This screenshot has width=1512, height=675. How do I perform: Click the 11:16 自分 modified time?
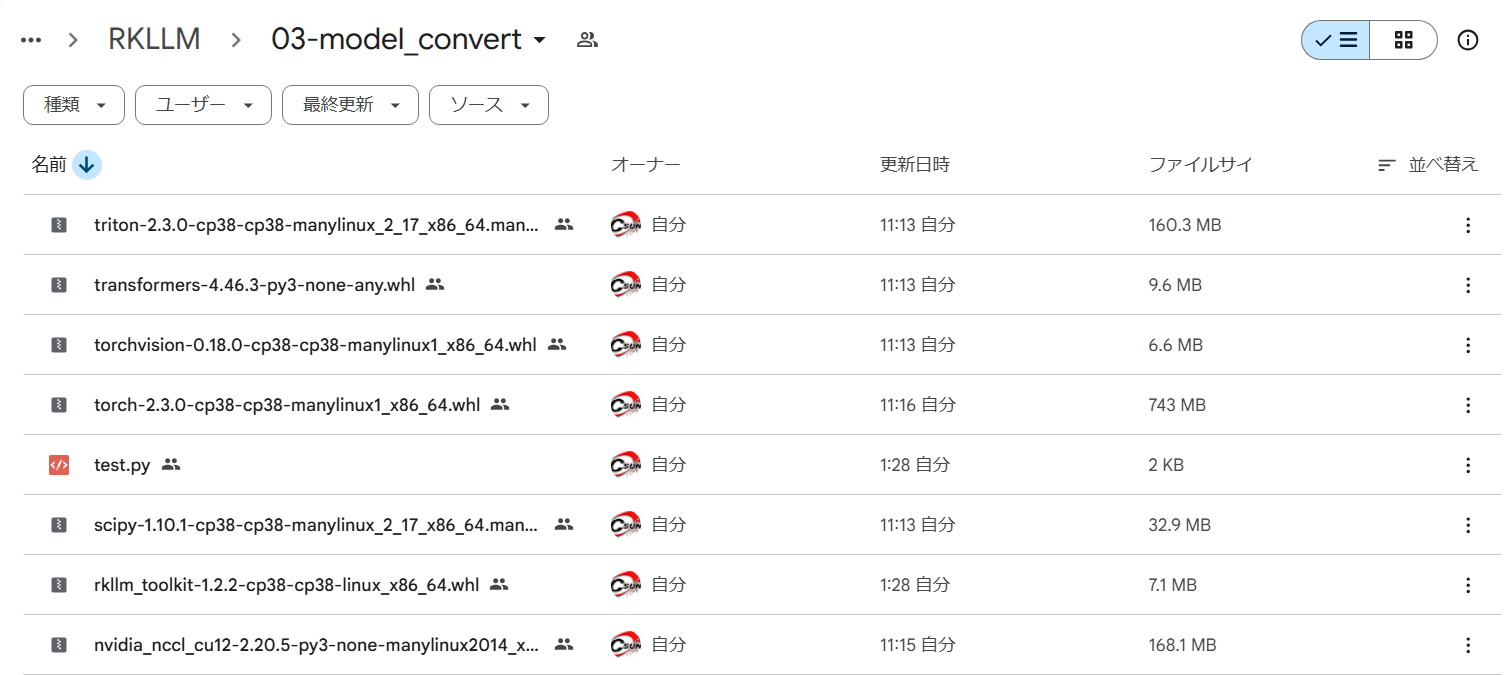pos(917,405)
